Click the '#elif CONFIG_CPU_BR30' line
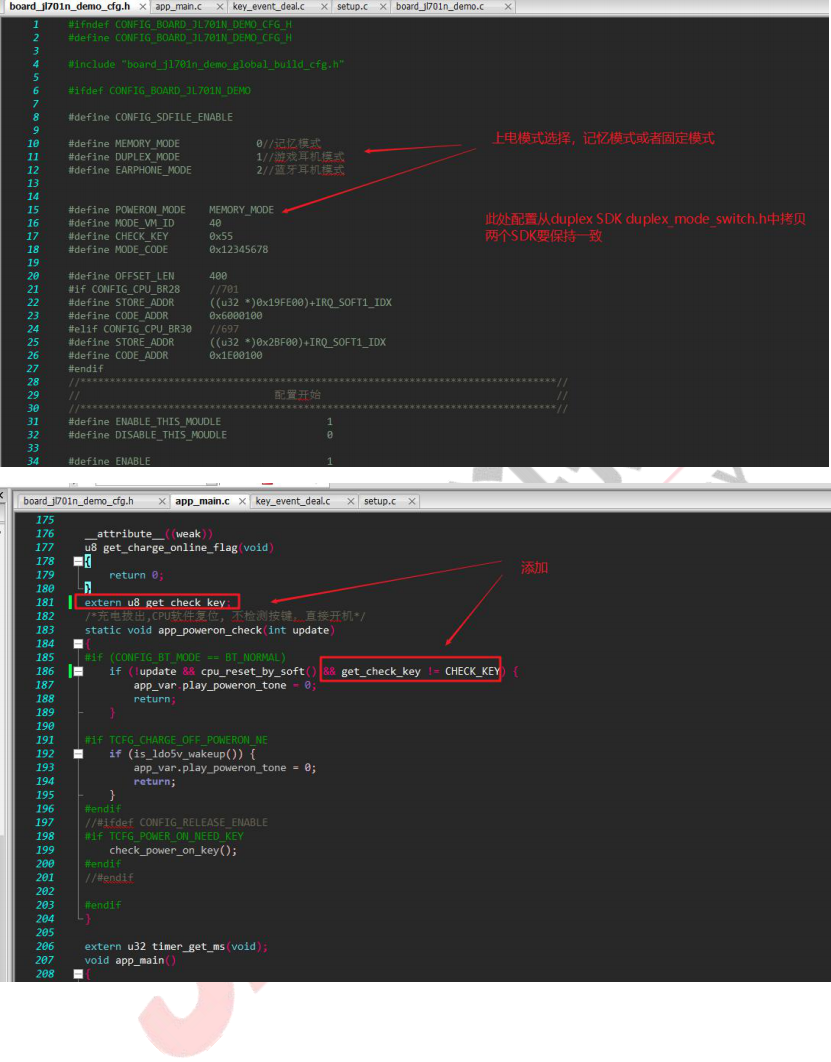This screenshot has width=831, height=1062. 153,328
